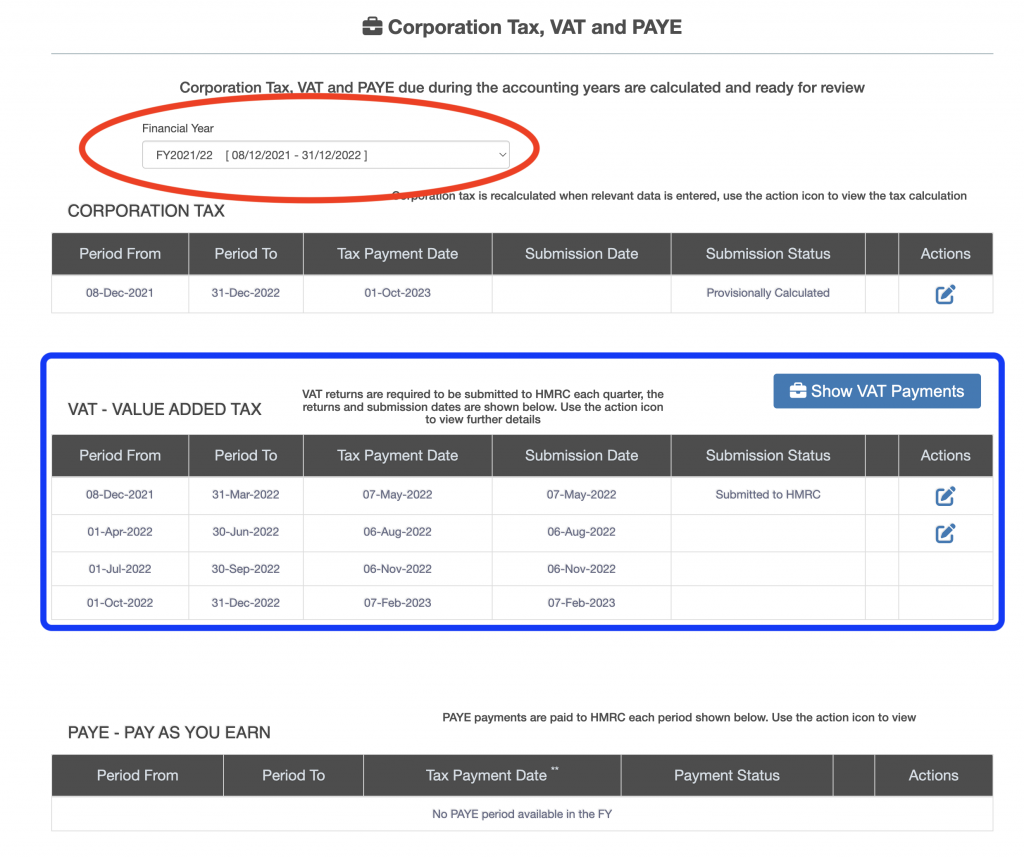Click edit icon for VAT period starting 08-Dec-2021
The width and height of the screenshot is (1024, 859).
coord(945,495)
